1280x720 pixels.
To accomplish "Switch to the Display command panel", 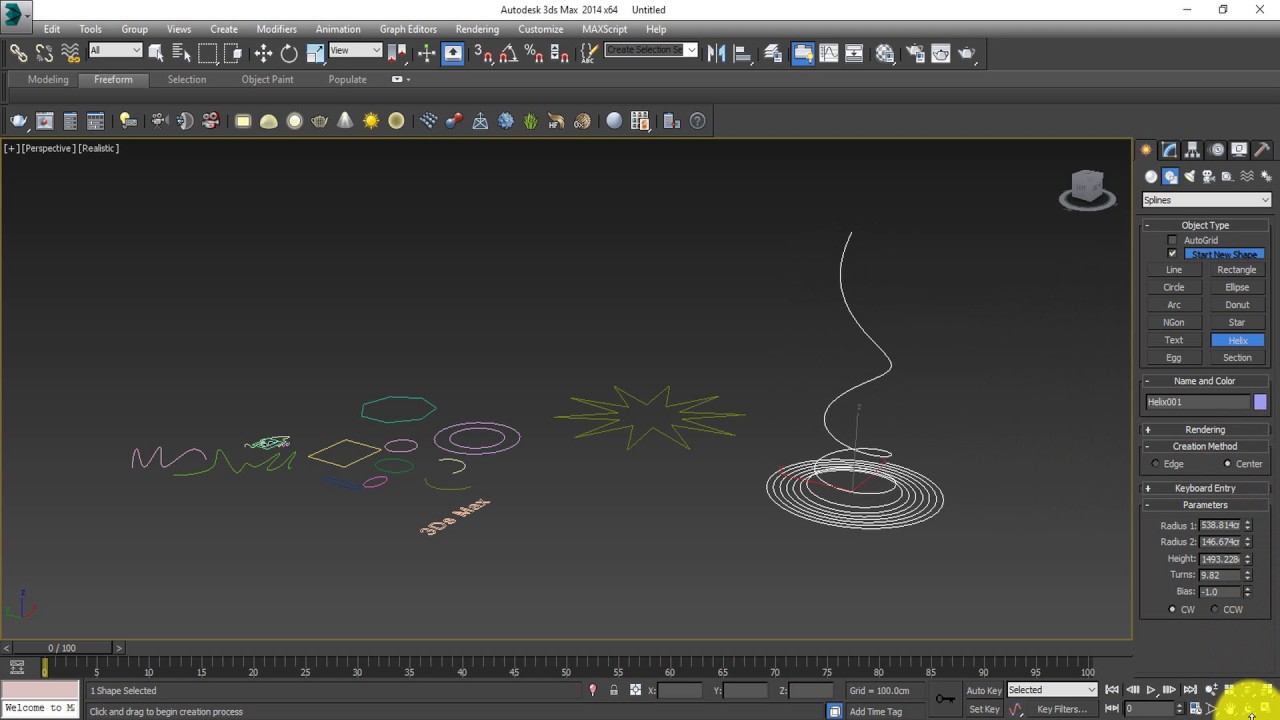I will click(x=1239, y=150).
